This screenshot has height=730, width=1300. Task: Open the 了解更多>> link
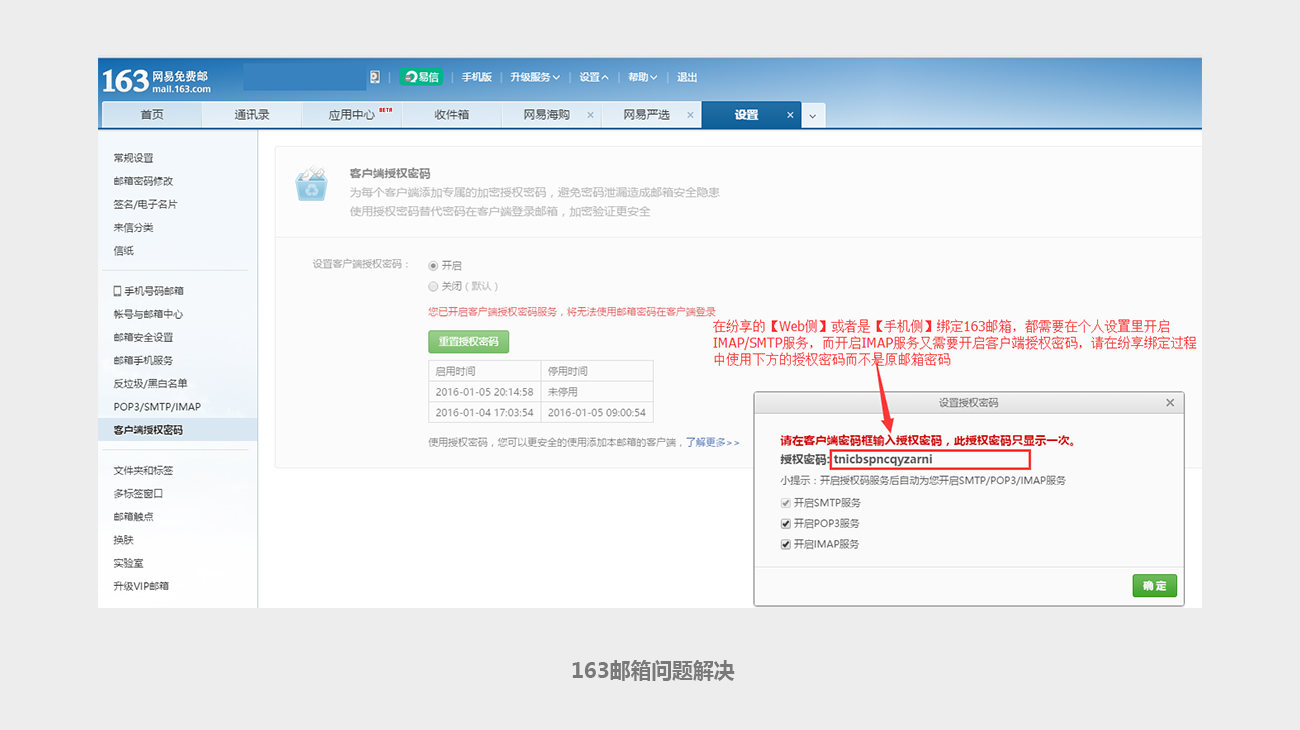(712, 442)
